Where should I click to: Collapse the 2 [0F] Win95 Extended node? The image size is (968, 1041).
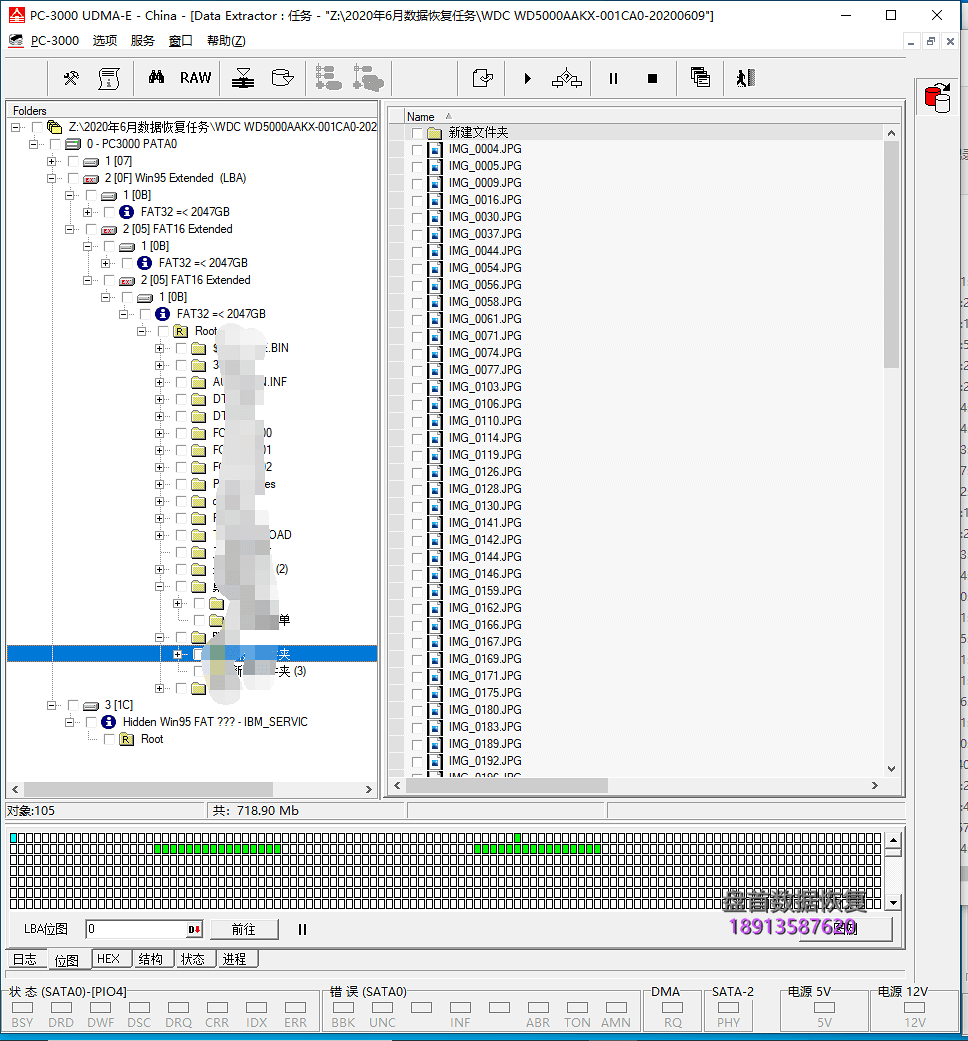coord(52,178)
